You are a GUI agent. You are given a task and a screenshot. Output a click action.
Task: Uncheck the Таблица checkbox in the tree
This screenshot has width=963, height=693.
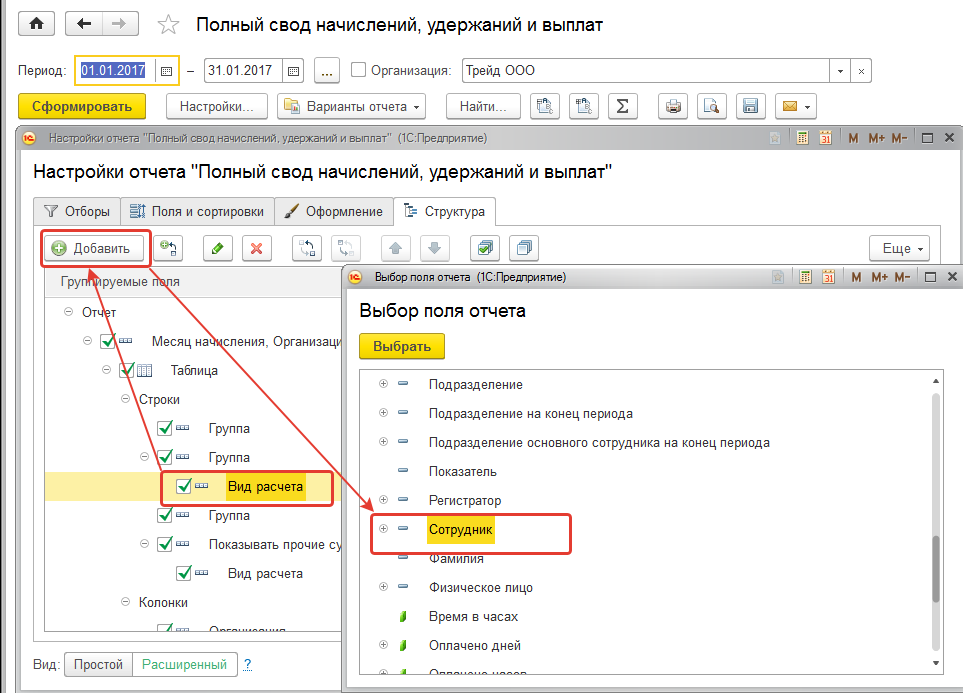pyautogui.click(x=127, y=370)
